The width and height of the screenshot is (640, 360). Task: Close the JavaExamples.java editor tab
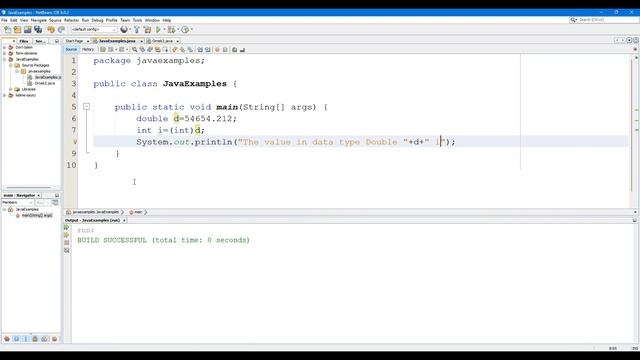[x=141, y=41]
